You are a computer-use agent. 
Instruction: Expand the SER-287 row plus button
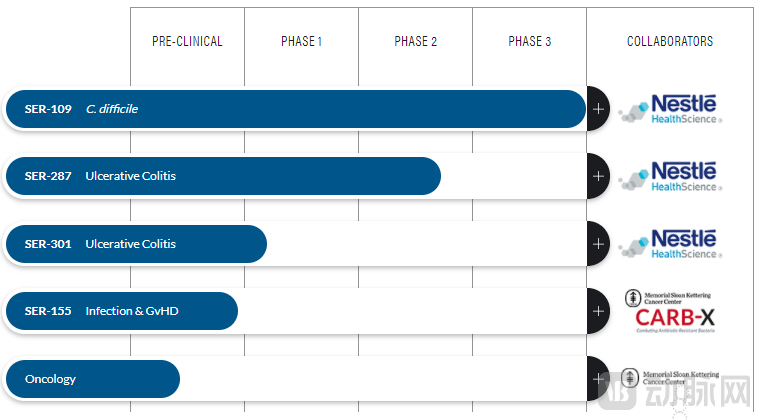point(598,176)
